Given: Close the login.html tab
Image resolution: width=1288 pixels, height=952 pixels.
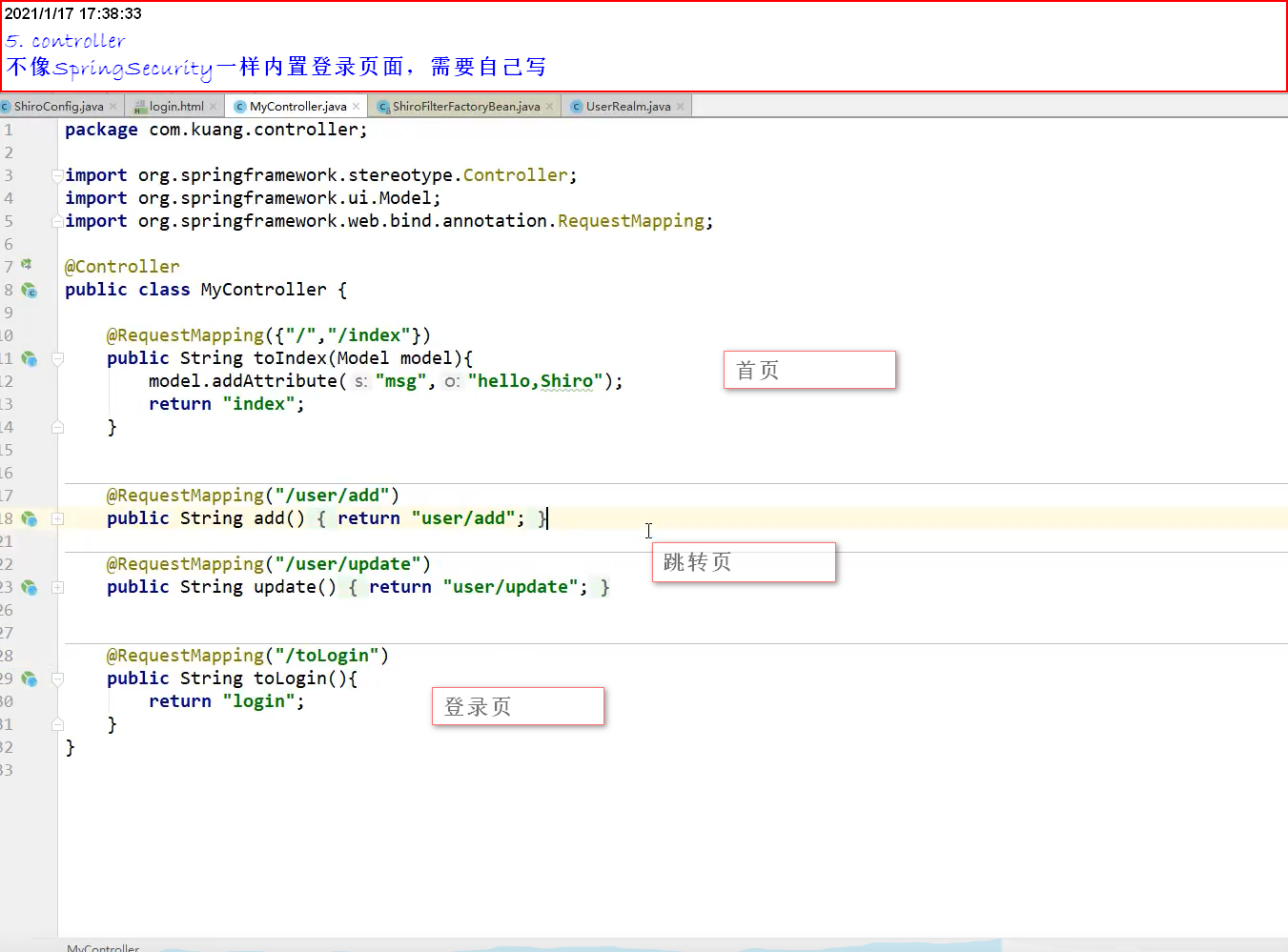Looking at the screenshot, I should pos(214,107).
